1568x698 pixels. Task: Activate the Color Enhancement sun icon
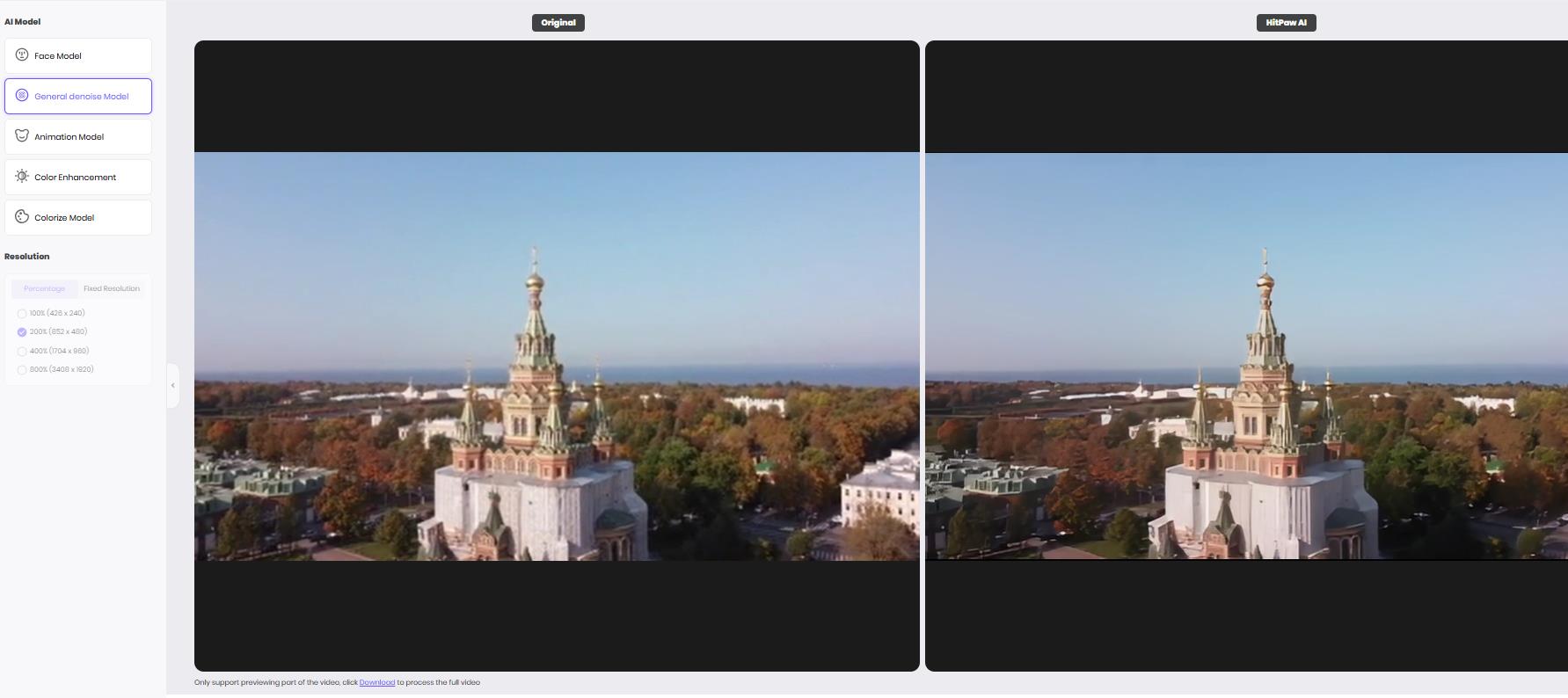pyautogui.click(x=22, y=176)
